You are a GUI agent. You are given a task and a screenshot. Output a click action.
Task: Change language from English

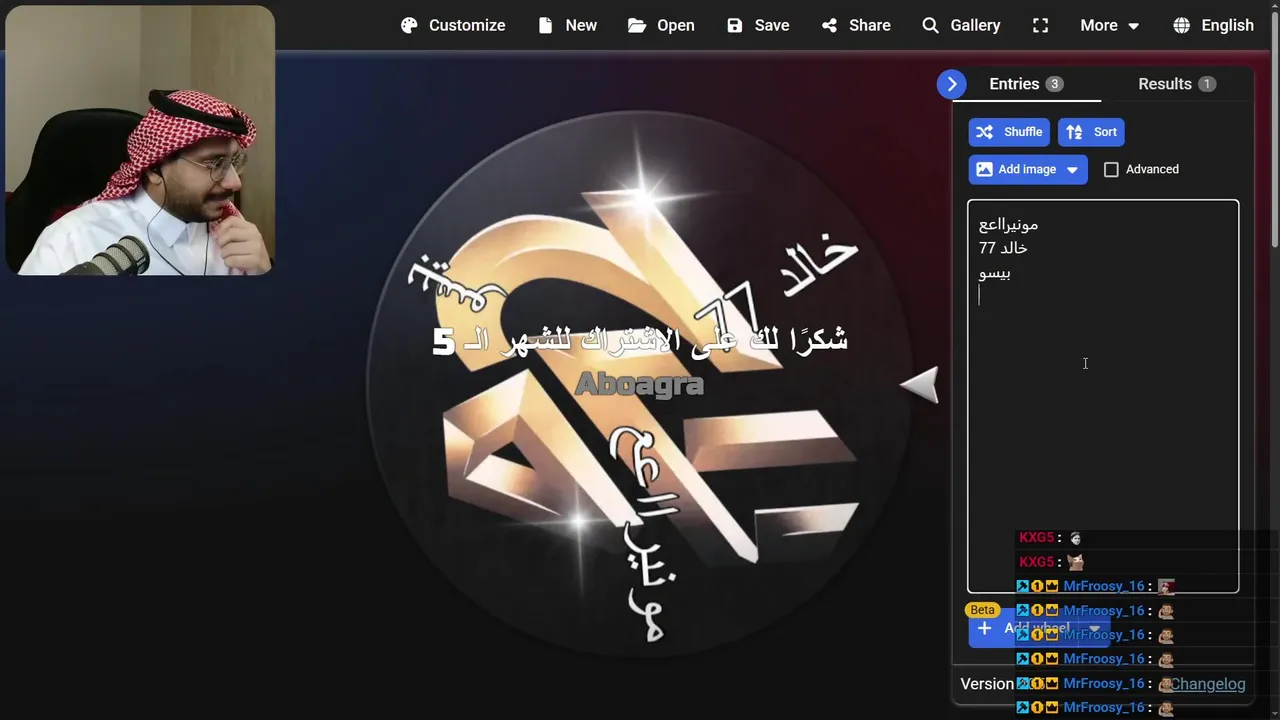1214,25
